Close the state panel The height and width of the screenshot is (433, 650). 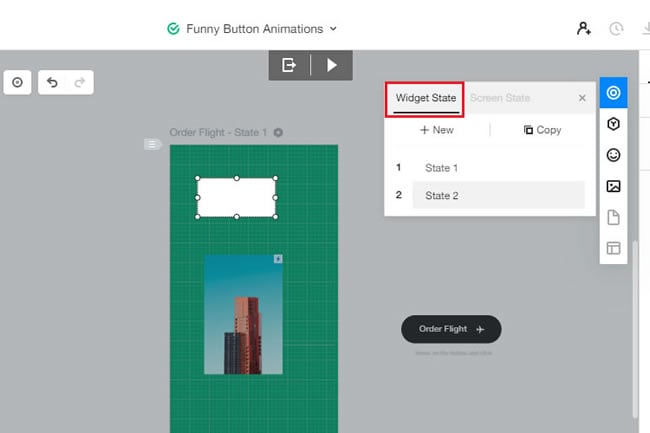coord(582,98)
